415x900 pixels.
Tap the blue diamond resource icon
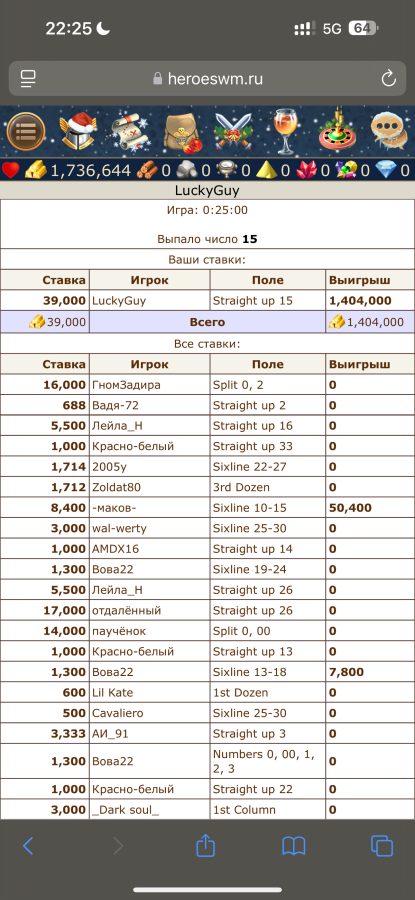tap(386, 170)
